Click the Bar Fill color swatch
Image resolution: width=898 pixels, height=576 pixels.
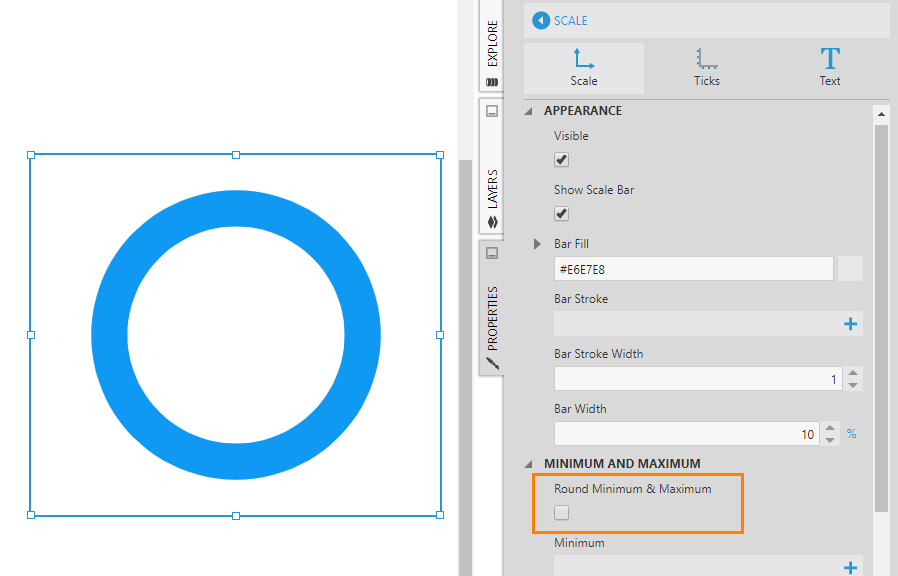[849, 269]
